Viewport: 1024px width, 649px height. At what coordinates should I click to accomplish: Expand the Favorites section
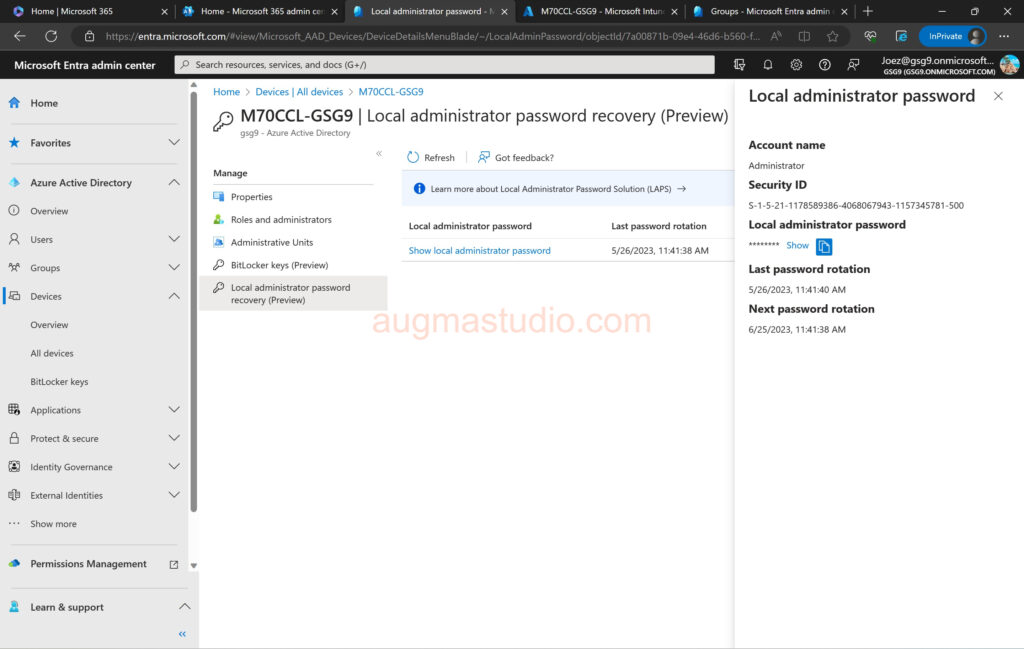tap(174, 143)
